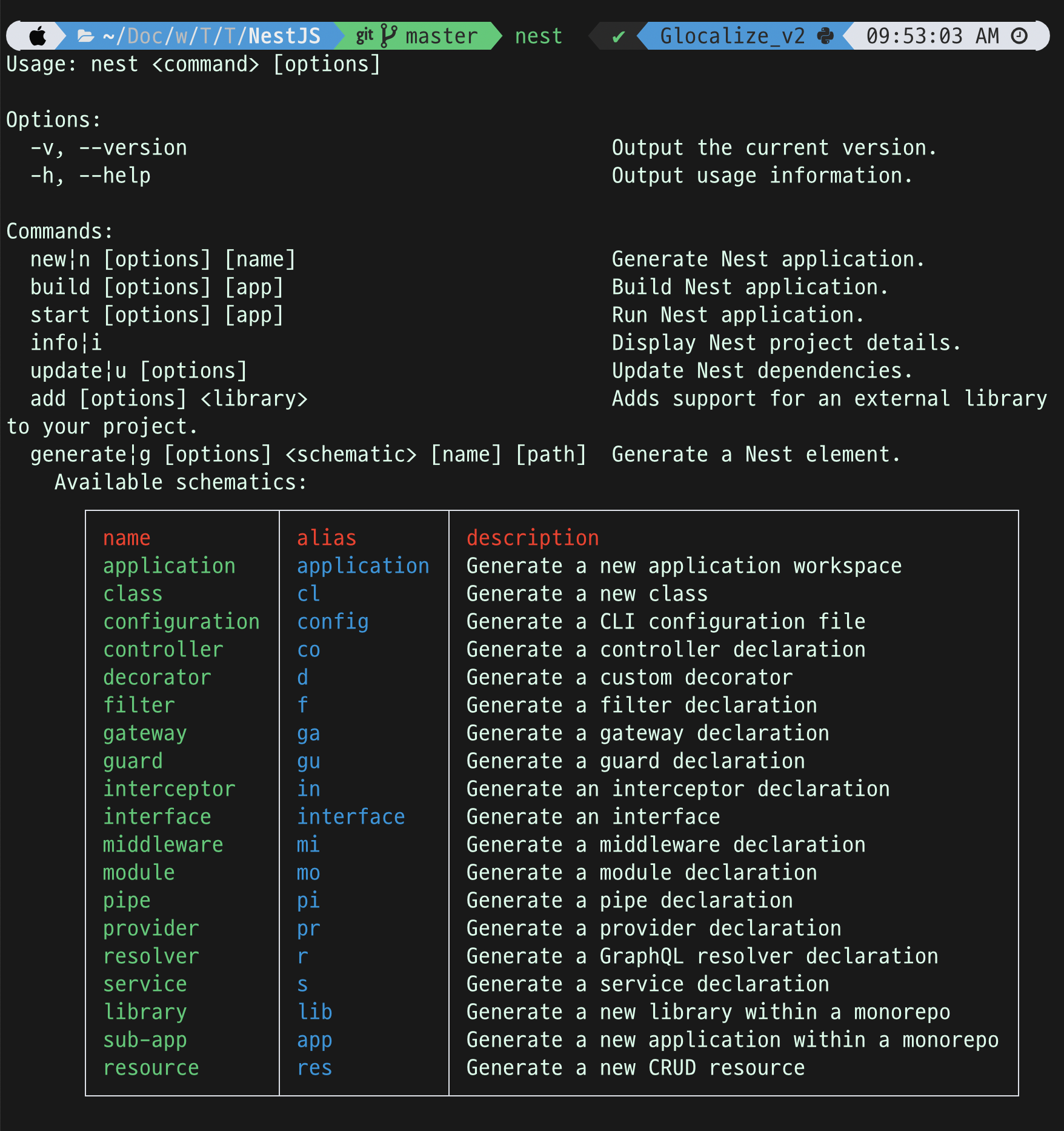Click the 'config' alias

[333, 622]
